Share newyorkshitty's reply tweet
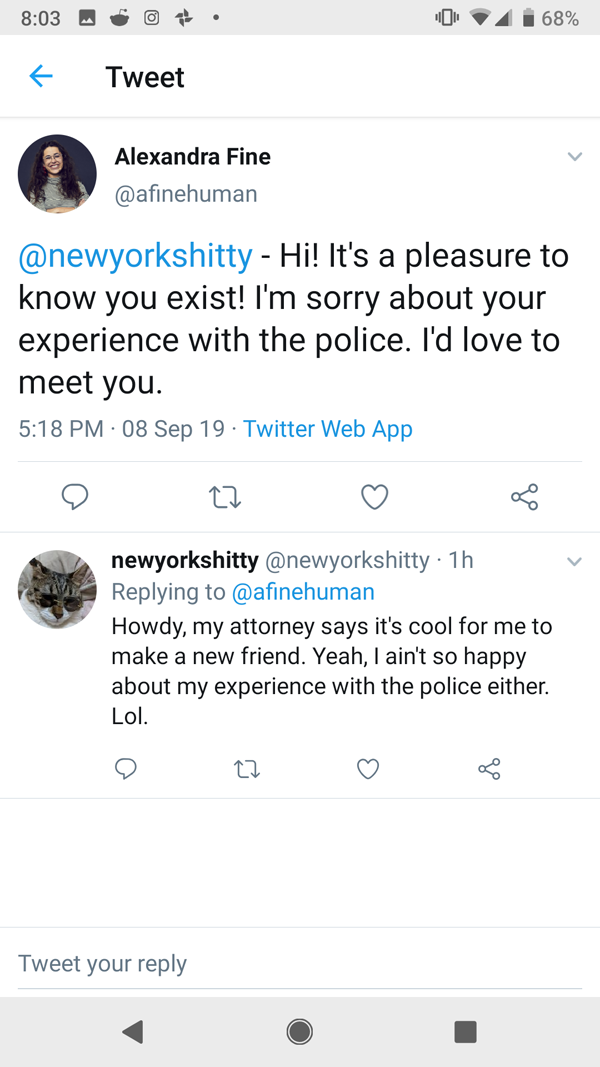 489,768
